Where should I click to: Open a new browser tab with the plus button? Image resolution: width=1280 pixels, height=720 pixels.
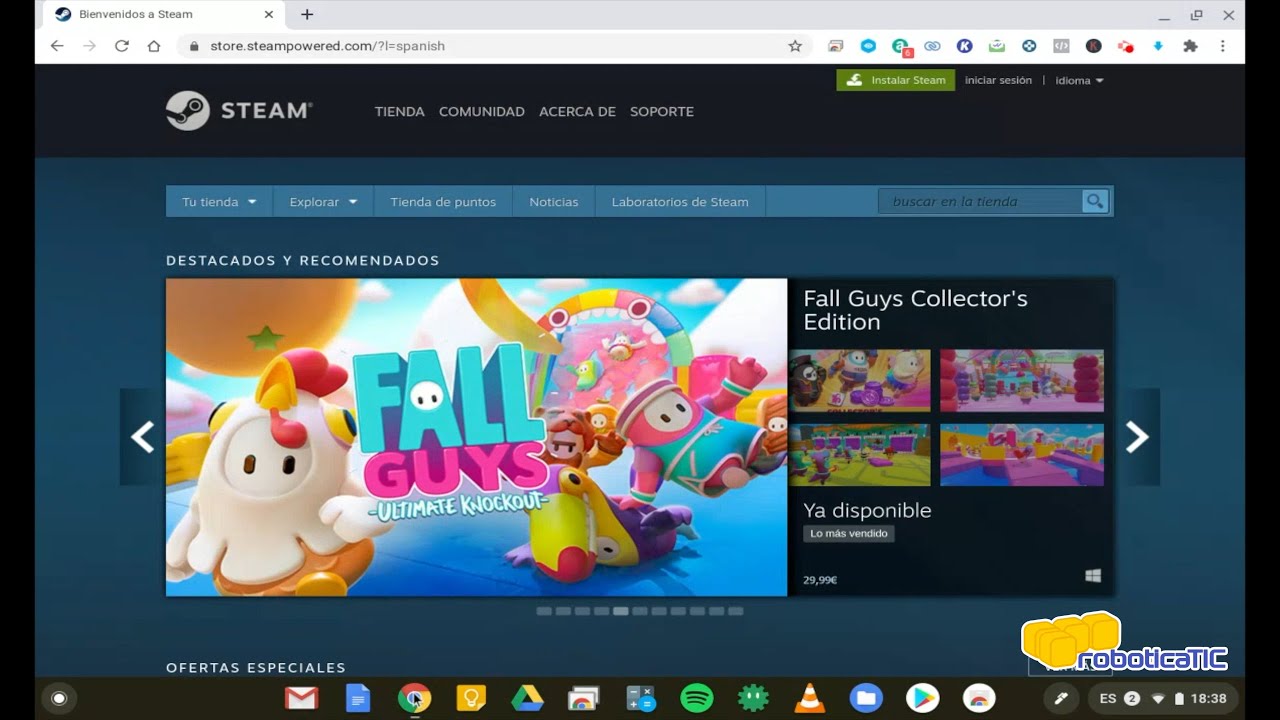(x=307, y=14)
